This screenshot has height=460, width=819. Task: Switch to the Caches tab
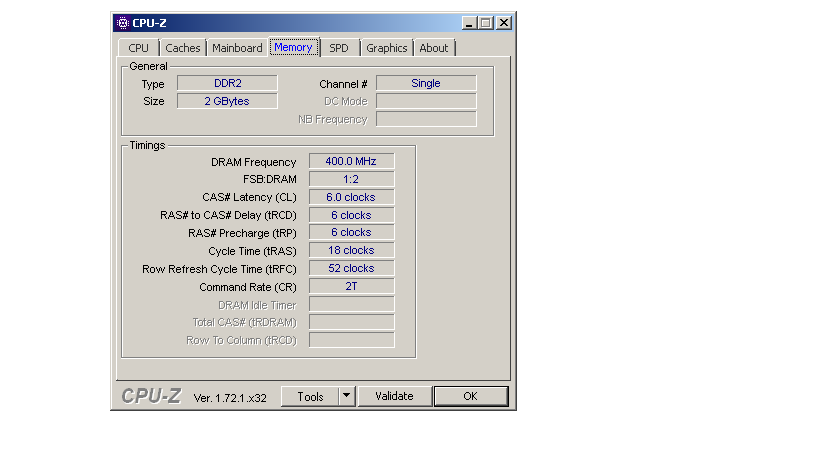click(x=183, y=48)
